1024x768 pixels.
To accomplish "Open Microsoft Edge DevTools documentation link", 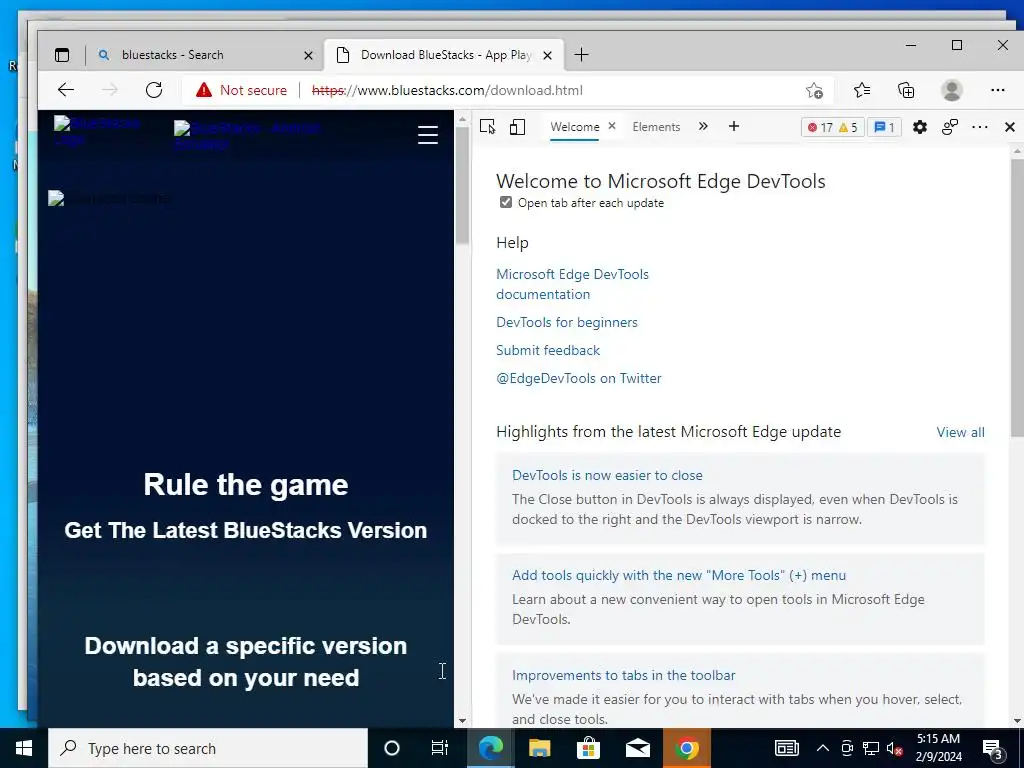I will (572, 284).
